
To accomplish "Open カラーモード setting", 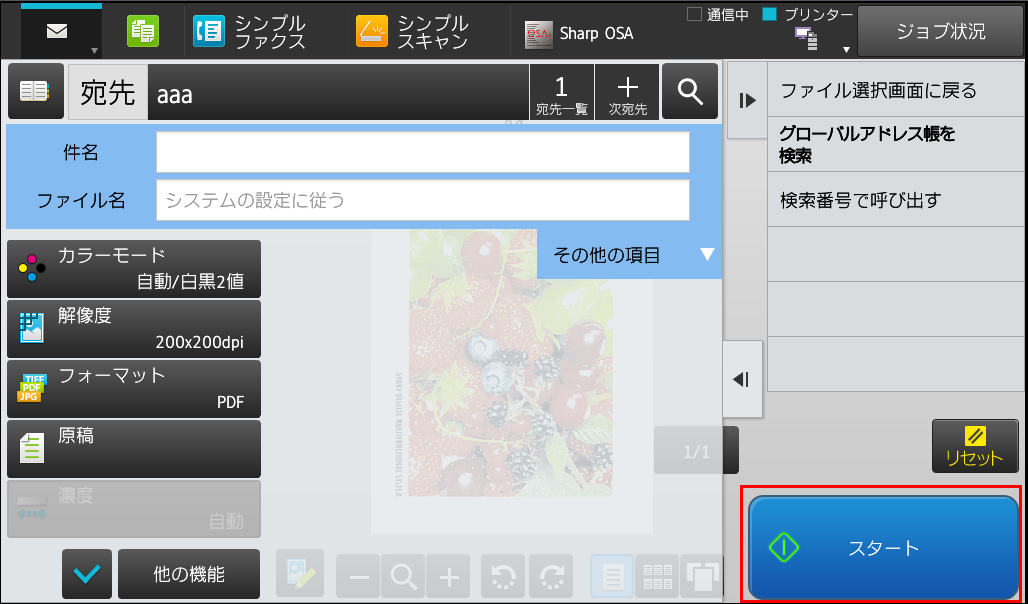I will (x=134, y=269).
